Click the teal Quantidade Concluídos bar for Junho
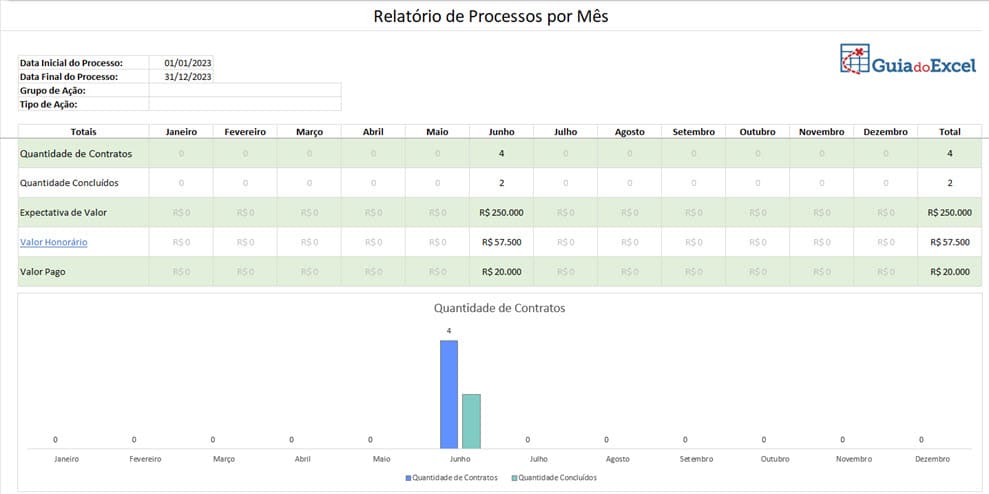The width and height of the screenshot is (989, 494). [x=471, y=421]
